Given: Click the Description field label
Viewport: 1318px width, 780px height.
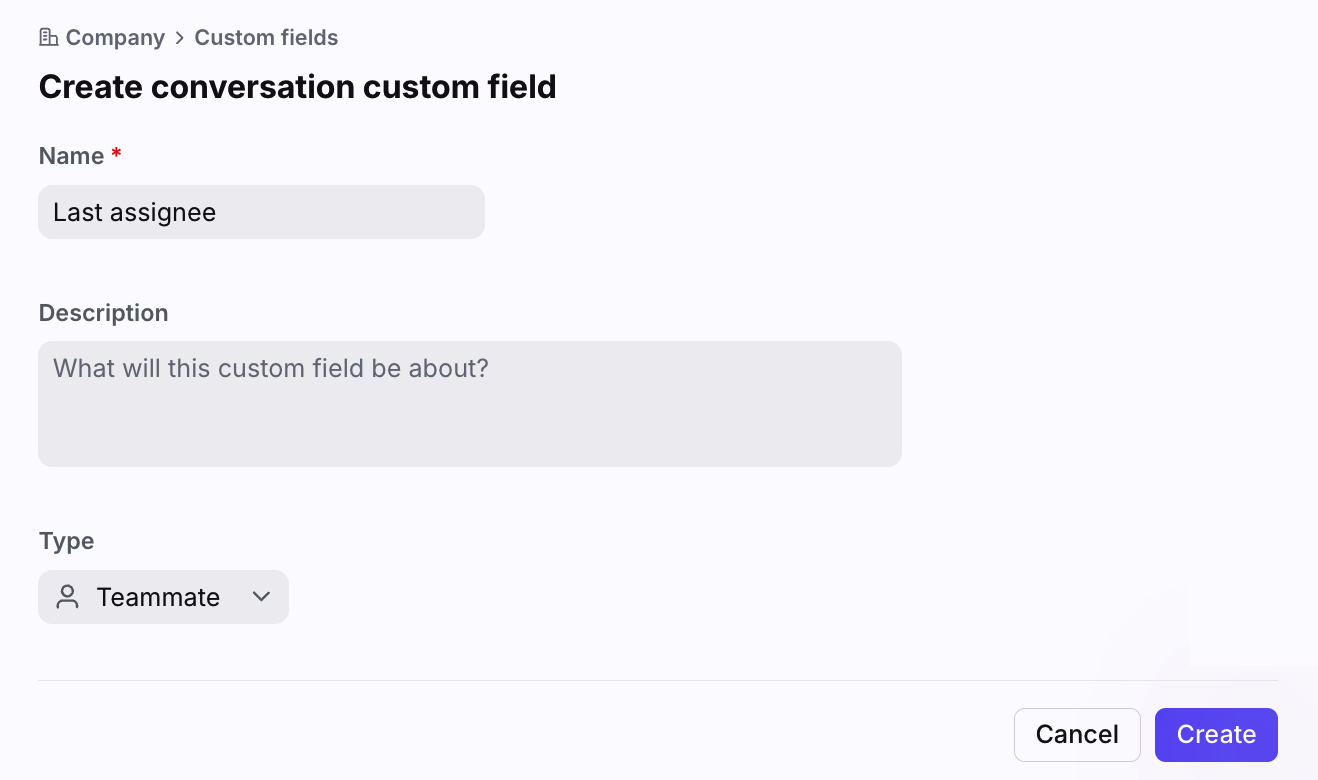Looking at the screenshot, I should click(103, 313).
